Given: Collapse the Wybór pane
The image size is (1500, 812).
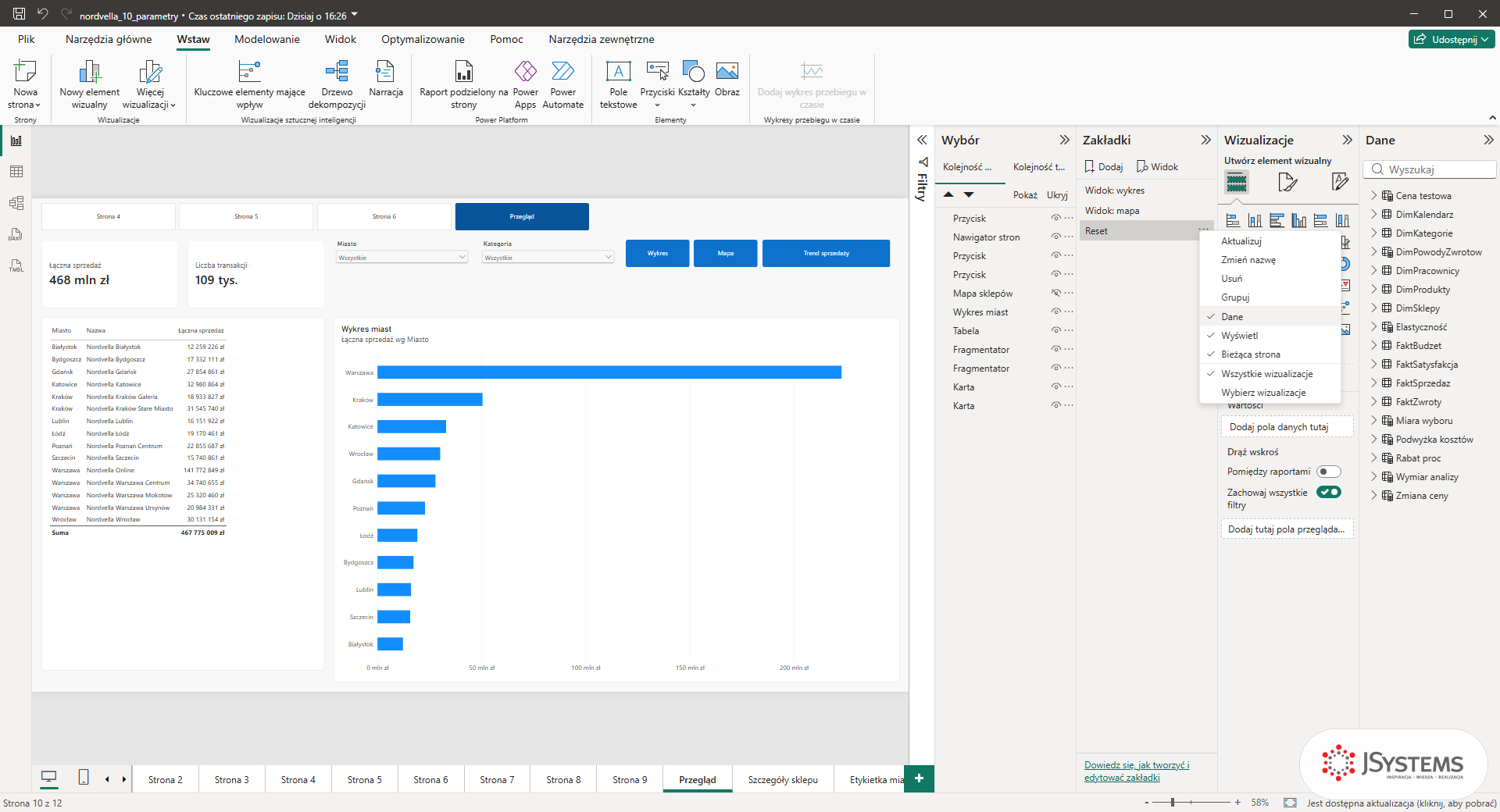Looking at the screenshot, I should [x=1064, y=140].
